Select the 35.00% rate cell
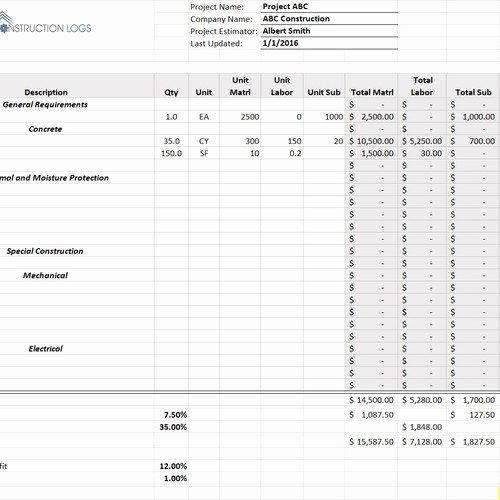Image resolution: width=500 pixels, height=500 pixels. [x=171, y=427]
